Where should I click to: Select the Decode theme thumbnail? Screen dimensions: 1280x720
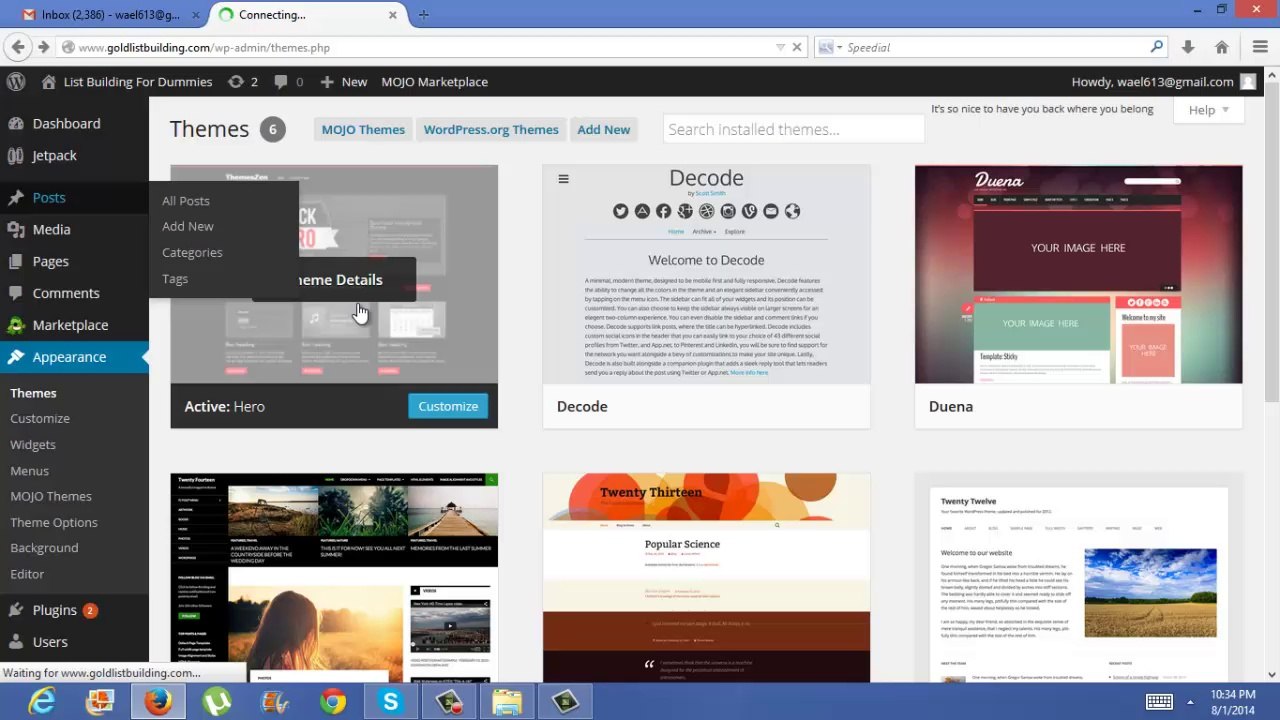pyautogui.click(x=706, y=275)
